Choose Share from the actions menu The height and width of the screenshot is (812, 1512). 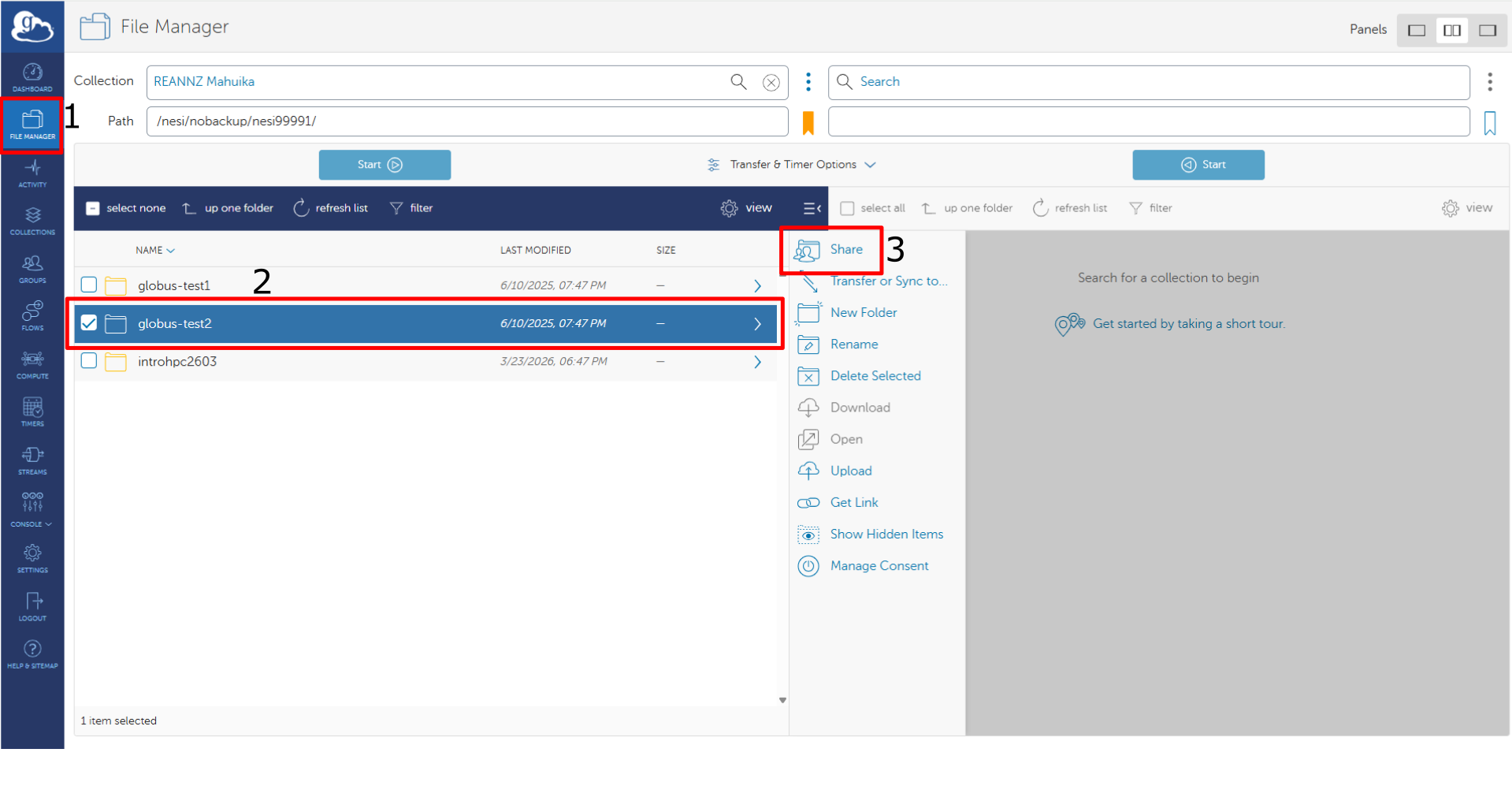(x=830, y=250)
